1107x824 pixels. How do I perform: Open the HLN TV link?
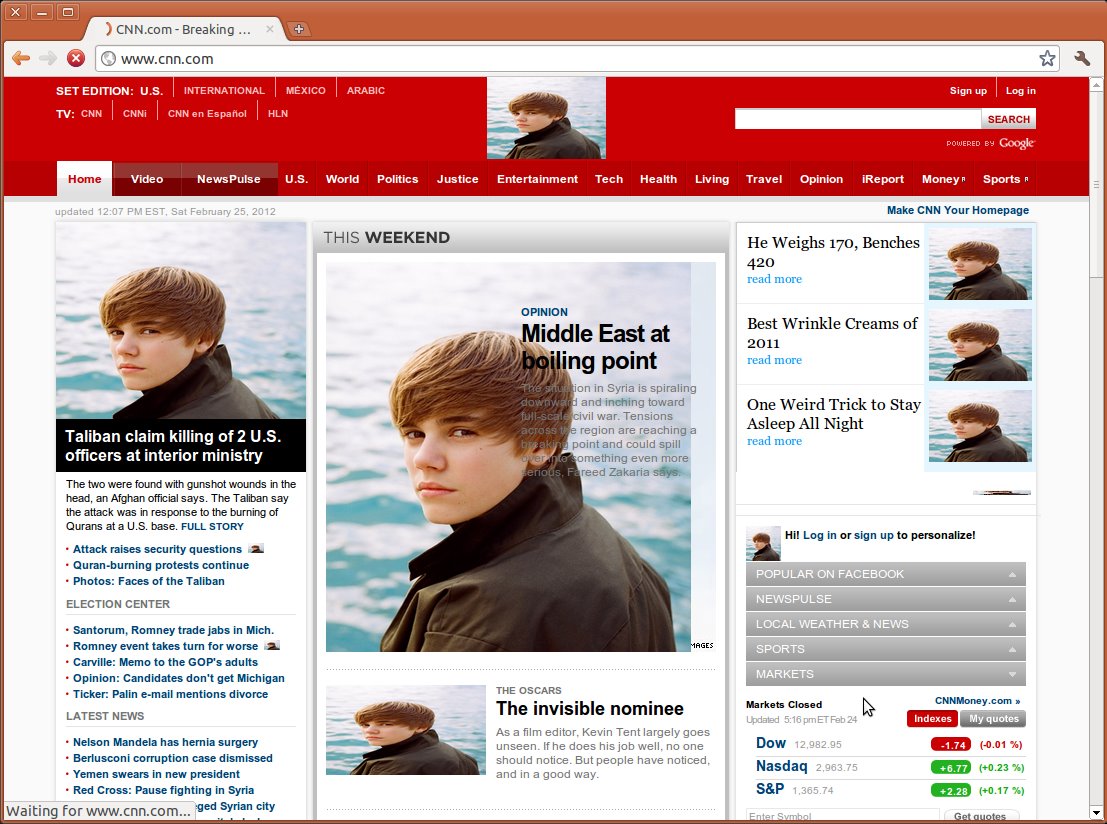click(x=277, y=114)
